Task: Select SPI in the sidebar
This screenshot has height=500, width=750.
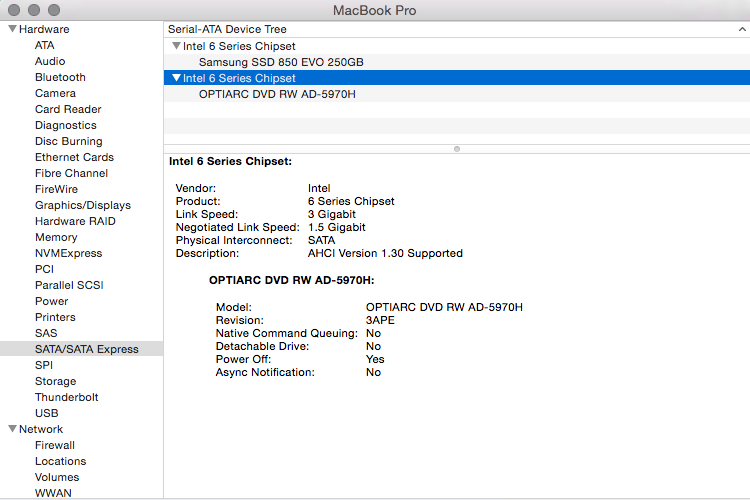Action: (x=44, y=365)
